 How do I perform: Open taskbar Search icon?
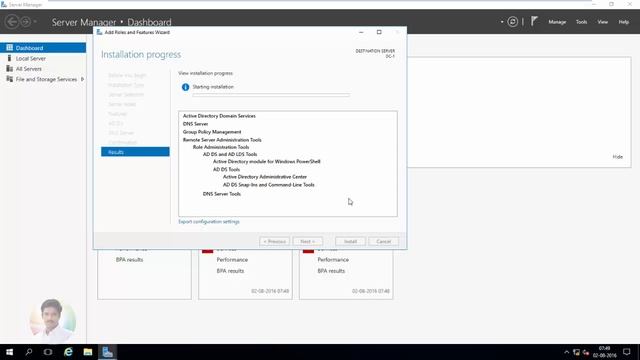coord(29,352)
